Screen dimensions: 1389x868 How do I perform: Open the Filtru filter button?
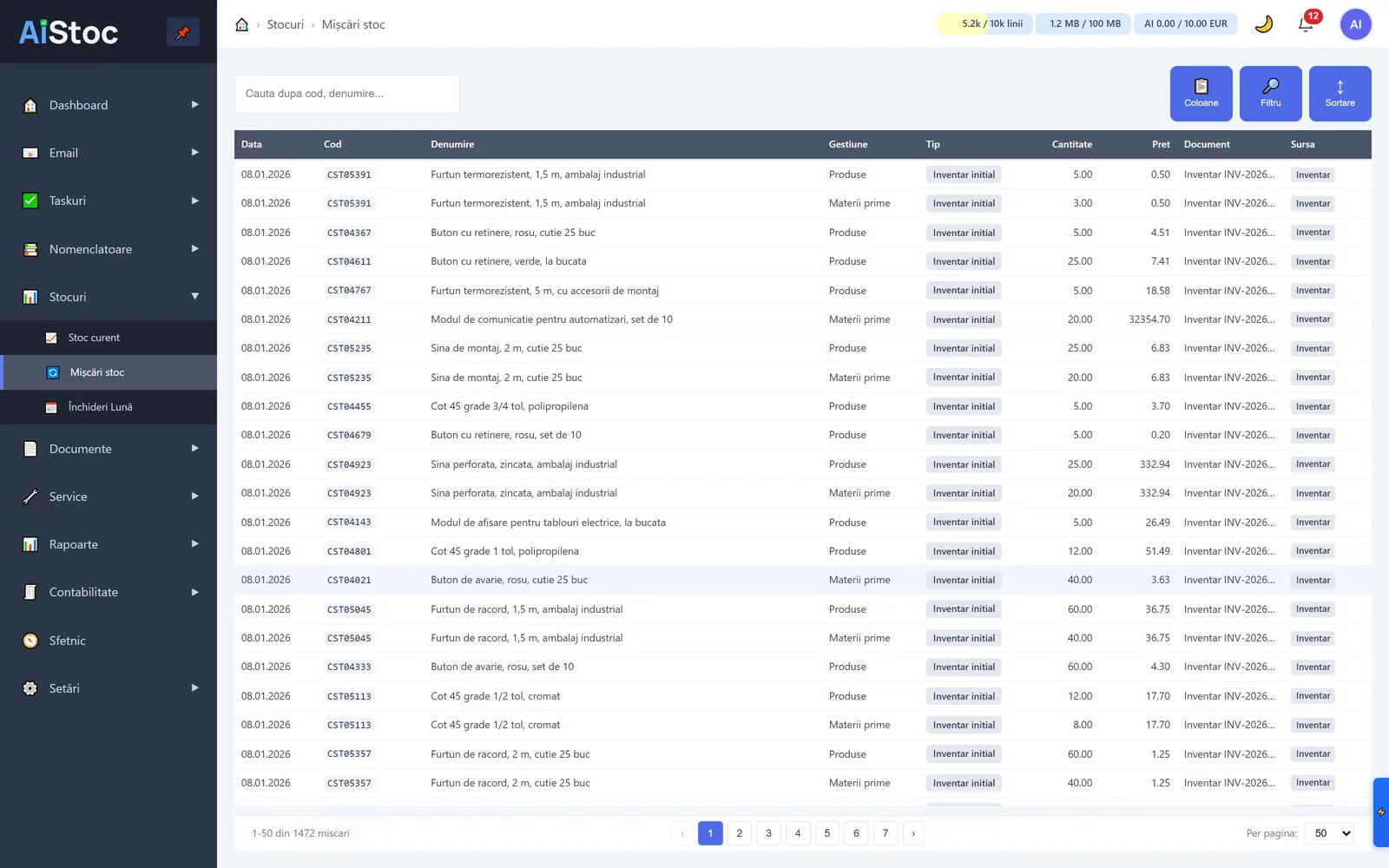click(1270, 93)
